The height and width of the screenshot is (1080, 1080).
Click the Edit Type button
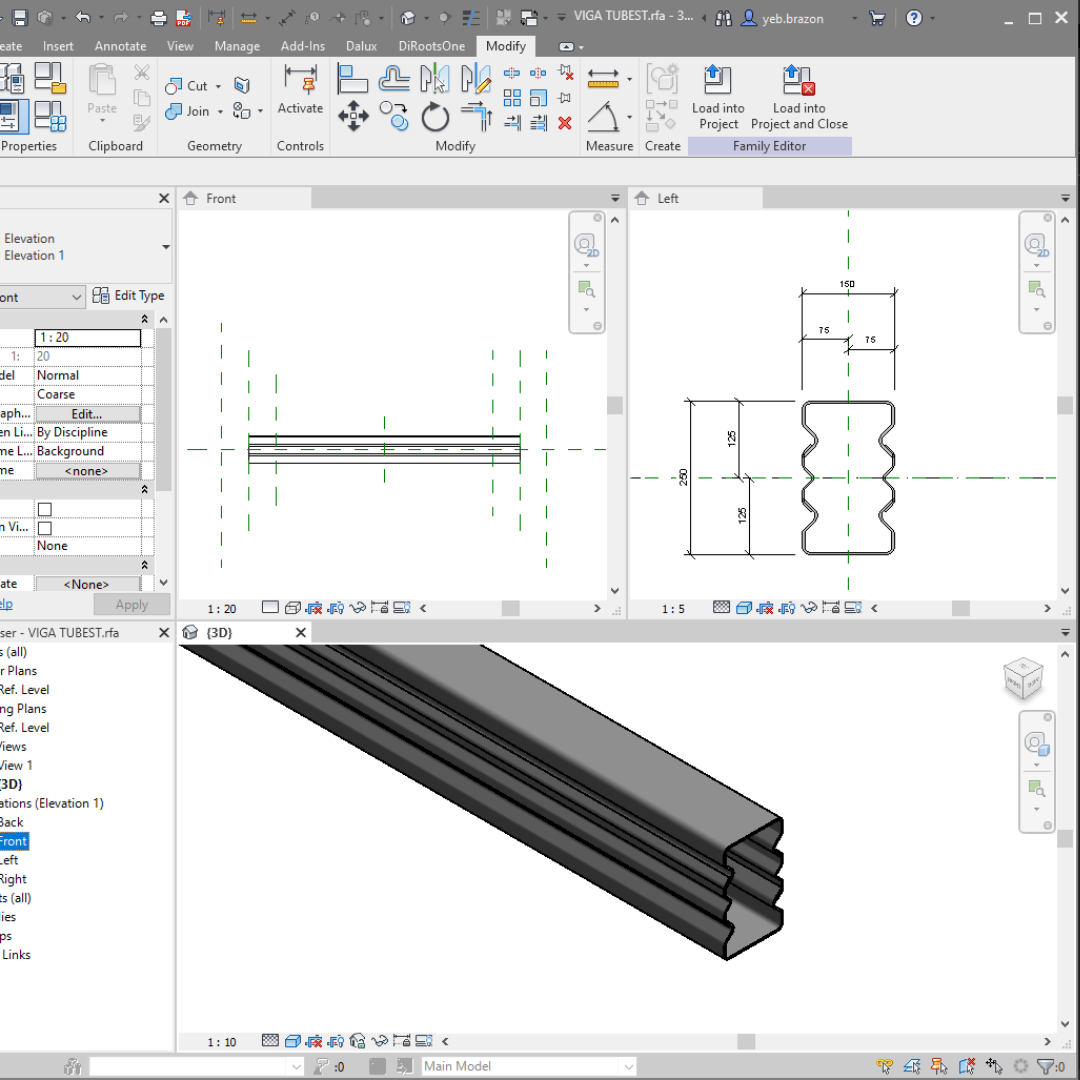click(128, 296)
